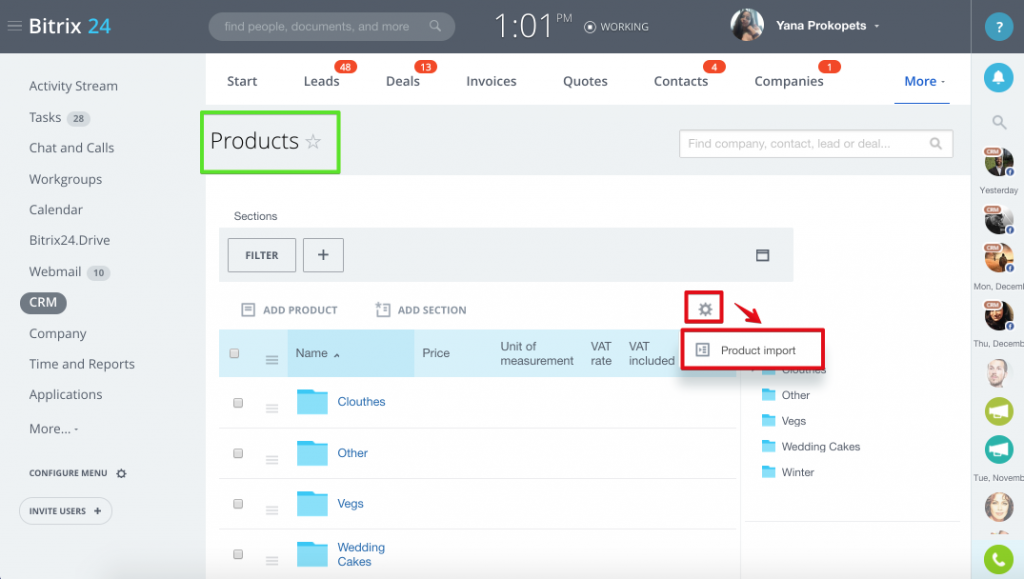Open the Vegs row menu handle
1024x579 pixels.
(x=272, y=510)
